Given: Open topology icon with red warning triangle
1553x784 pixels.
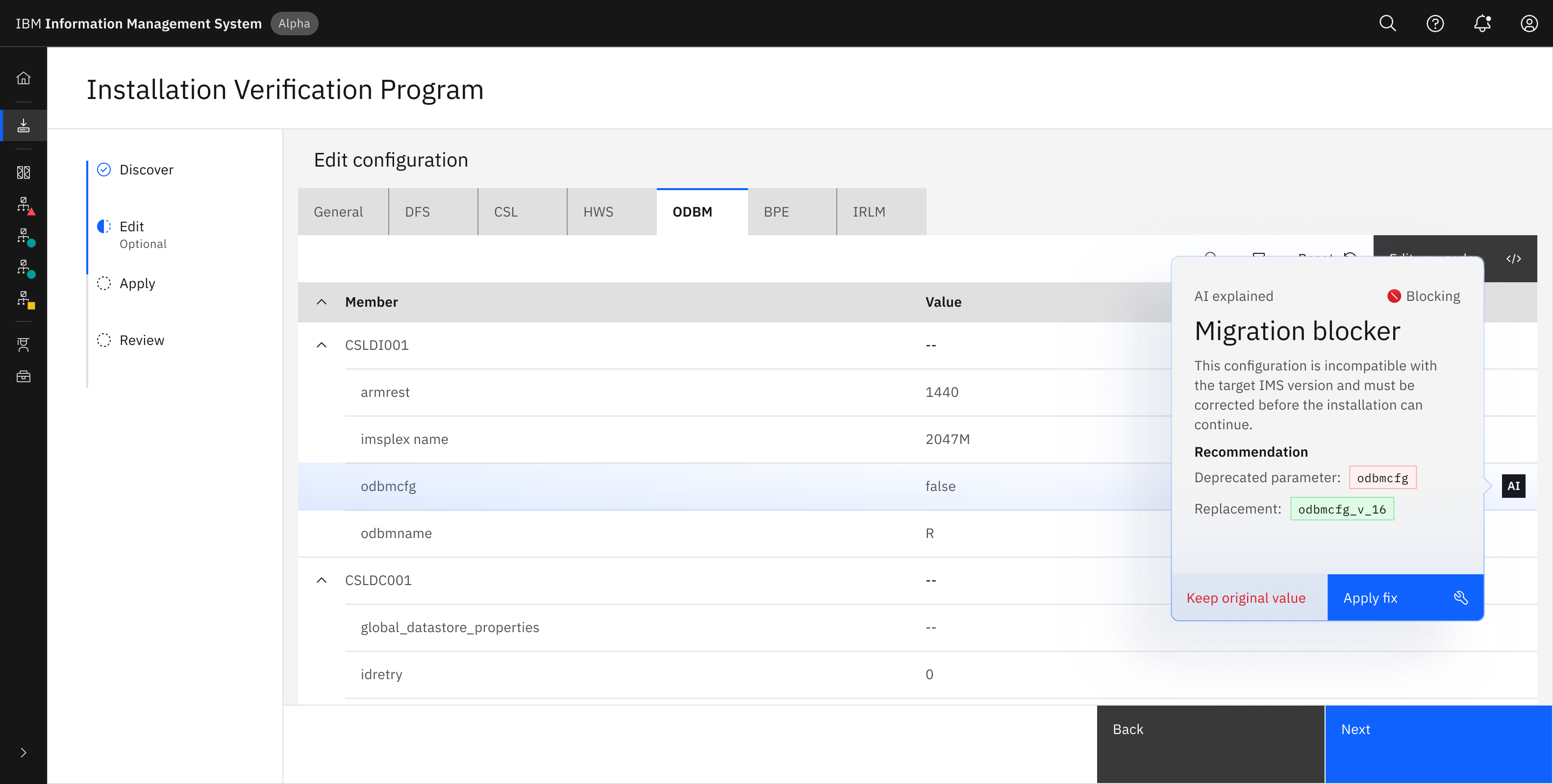Looking at the screenshot, I should [25, 205].
